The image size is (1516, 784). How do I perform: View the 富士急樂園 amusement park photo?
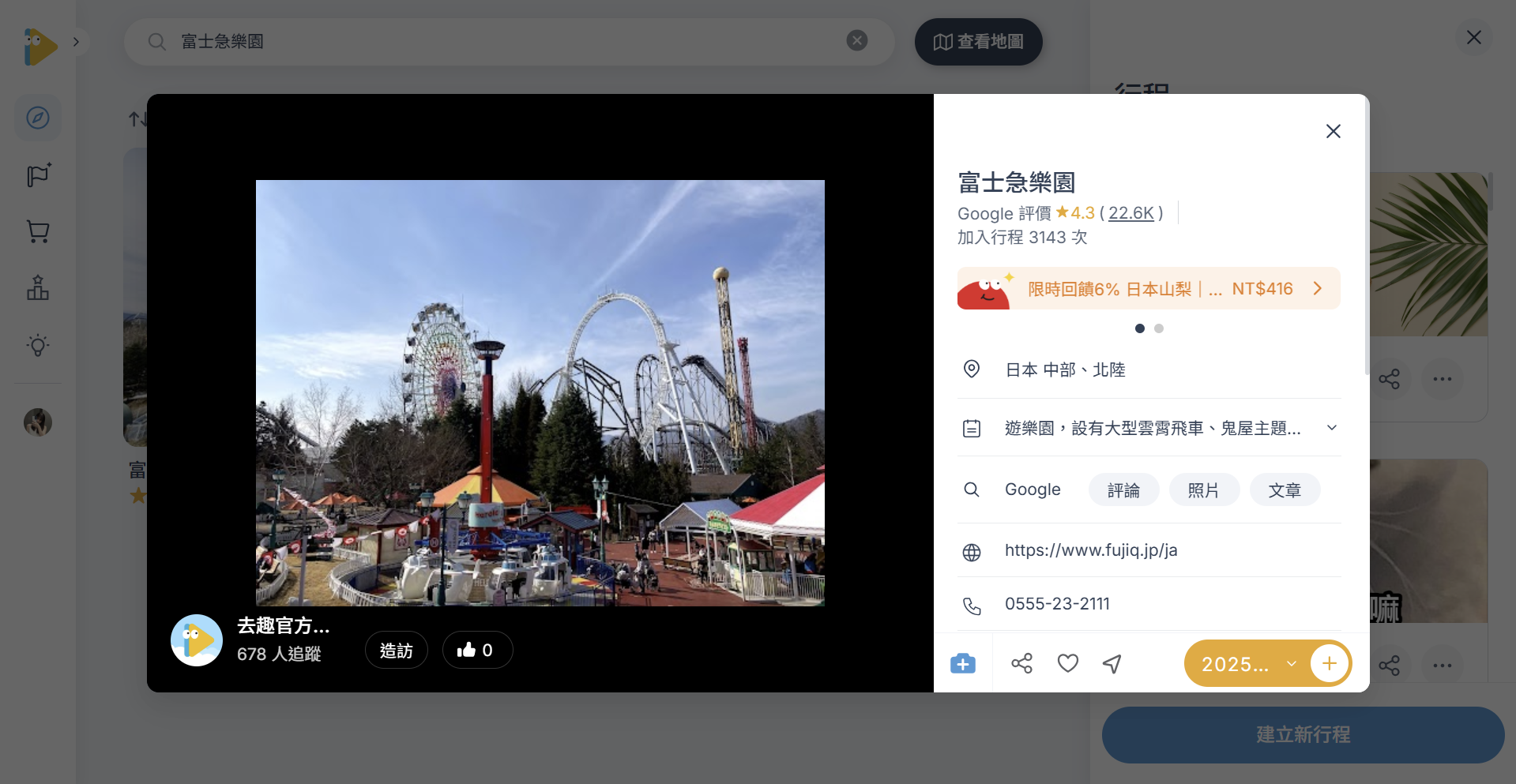(x=540, y=393)
